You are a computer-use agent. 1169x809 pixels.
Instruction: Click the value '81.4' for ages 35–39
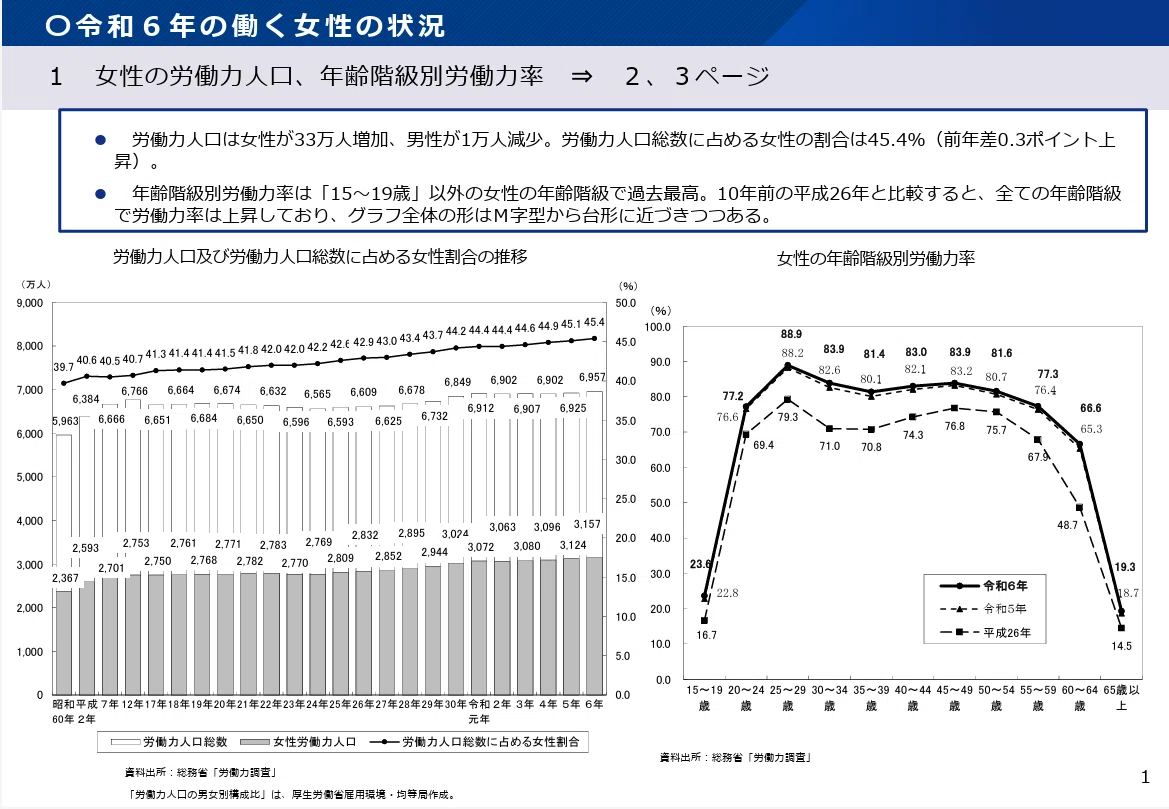pyautogui.click(x=875, y=353)
